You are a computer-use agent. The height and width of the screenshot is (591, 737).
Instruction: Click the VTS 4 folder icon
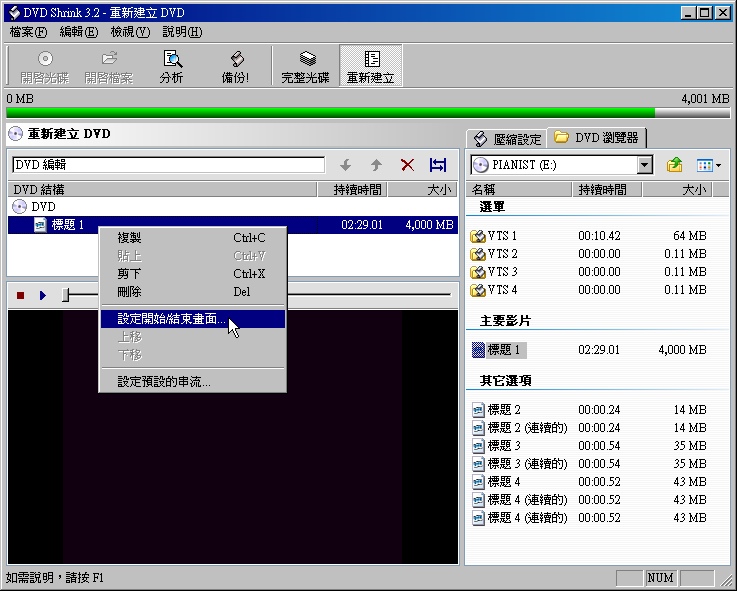478,290
